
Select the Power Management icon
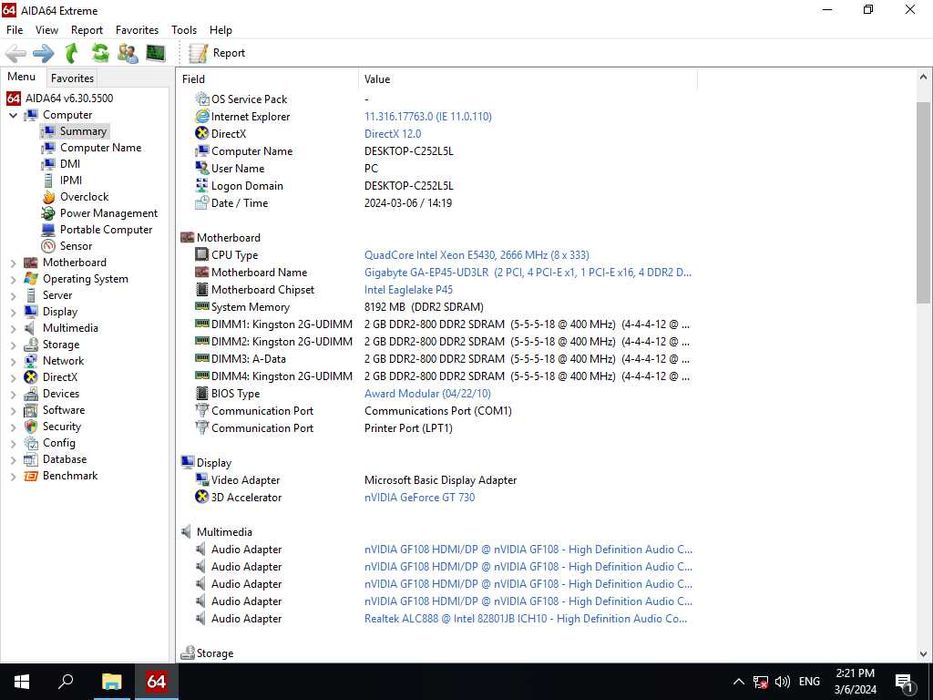click(x=48, y=213)
